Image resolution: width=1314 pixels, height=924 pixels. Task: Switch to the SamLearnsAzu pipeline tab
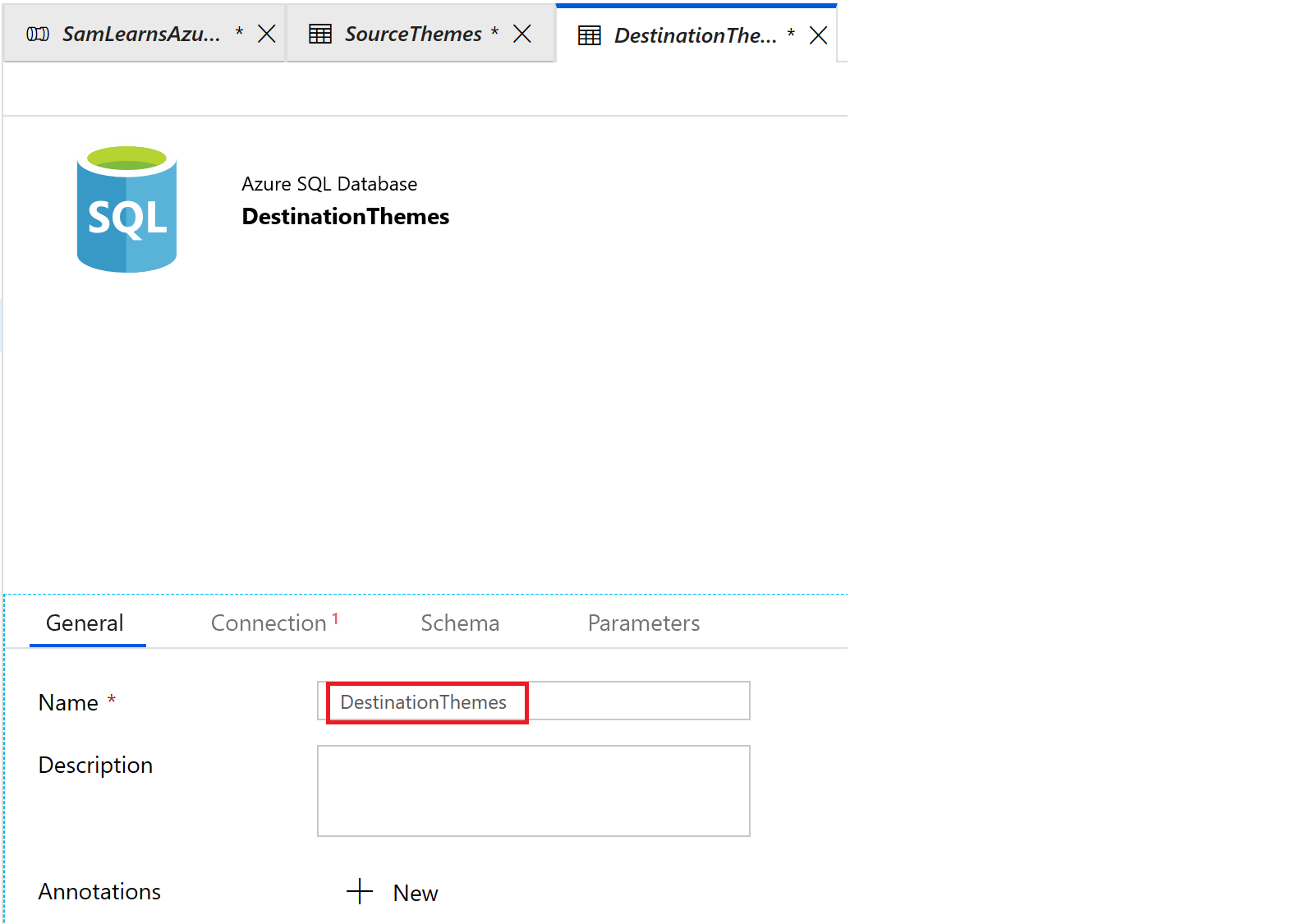pos(141,34)
